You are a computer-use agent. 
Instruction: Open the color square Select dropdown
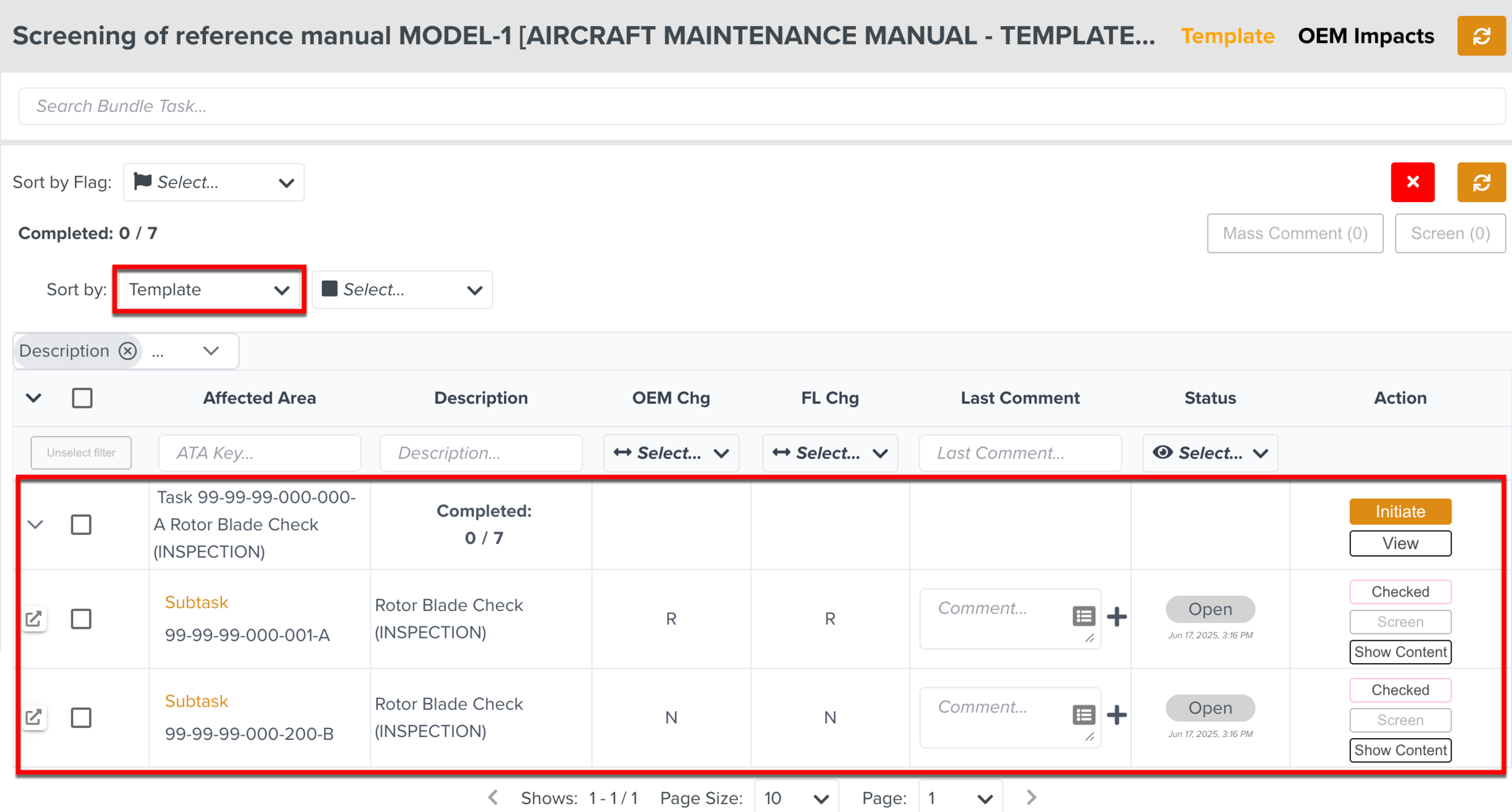pyautogui.click(x=402, y=290)
